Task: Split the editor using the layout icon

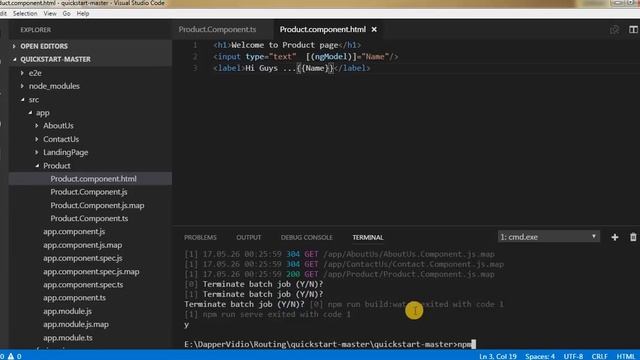Action: [x=633, y=29]
